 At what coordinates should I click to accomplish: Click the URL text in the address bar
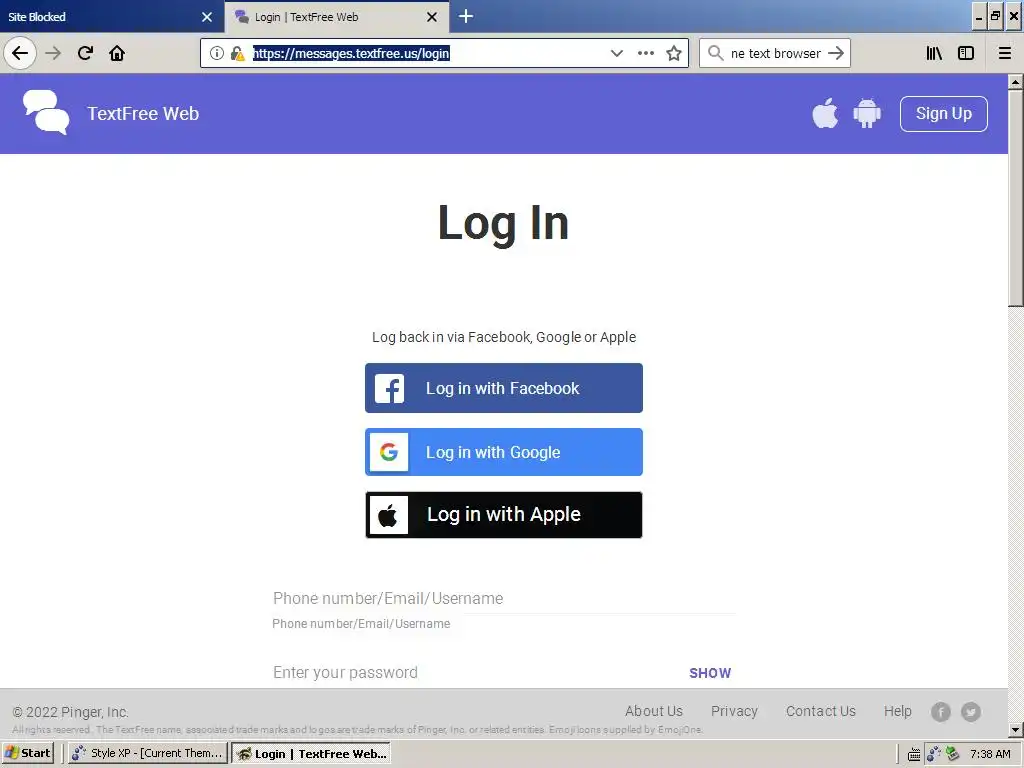tap(351, 54)
